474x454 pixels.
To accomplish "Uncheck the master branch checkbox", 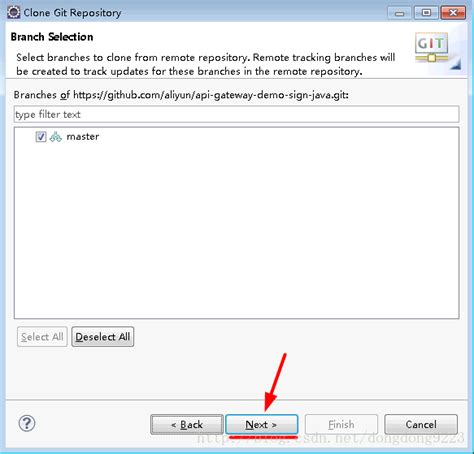I will click(x=41, y=137).
